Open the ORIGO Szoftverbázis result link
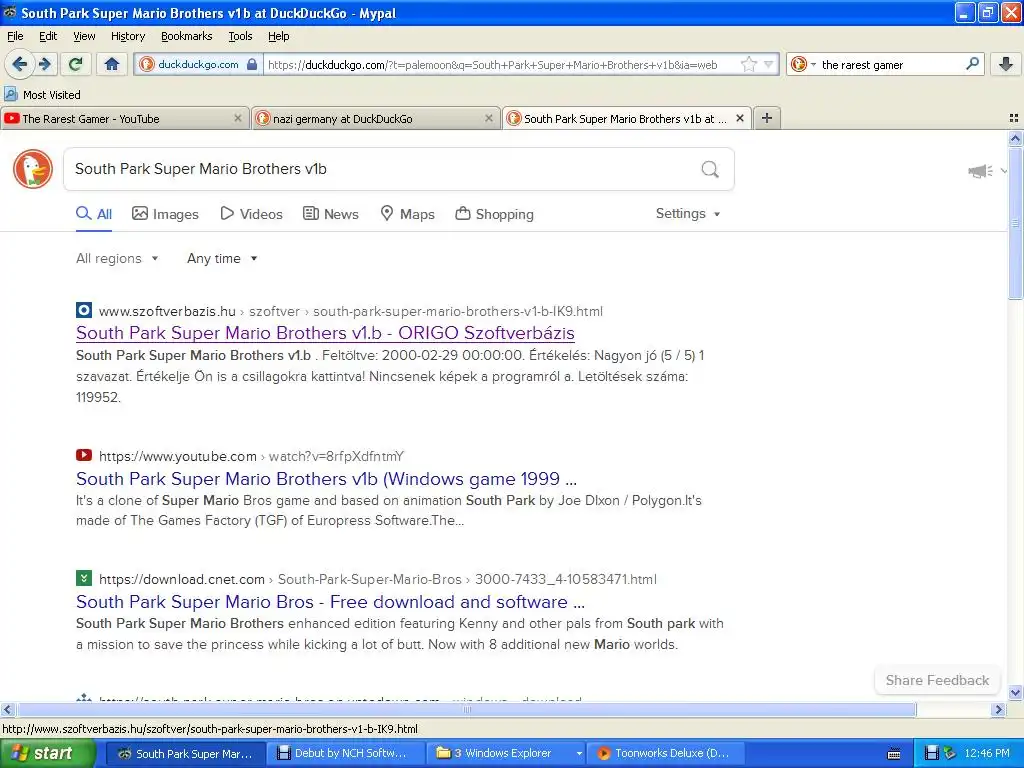The height and width of the screenshot is (768, 1024). 325,333
